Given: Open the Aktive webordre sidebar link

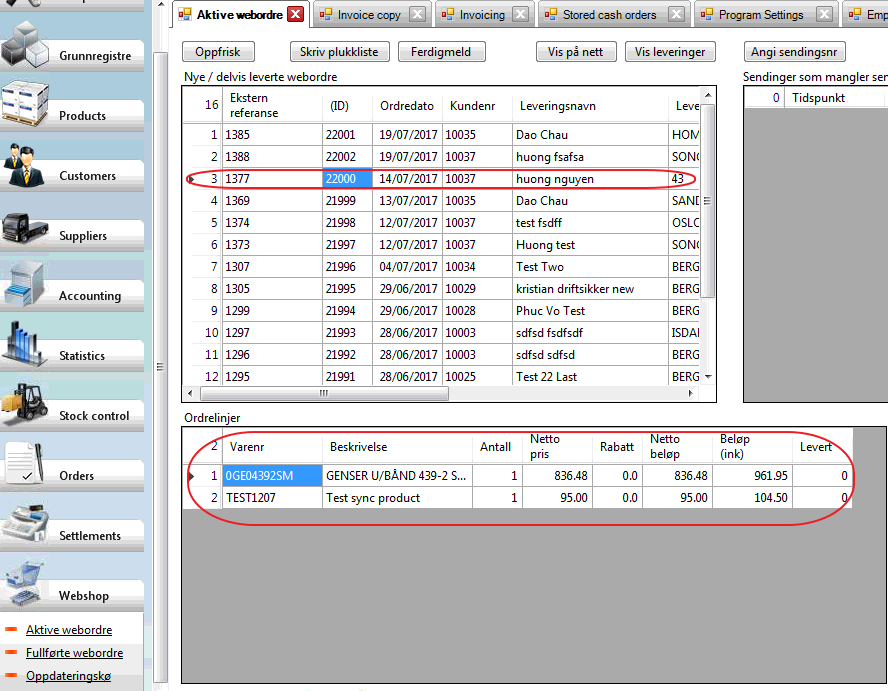Looking at the screenshot, I should (69, 630).
